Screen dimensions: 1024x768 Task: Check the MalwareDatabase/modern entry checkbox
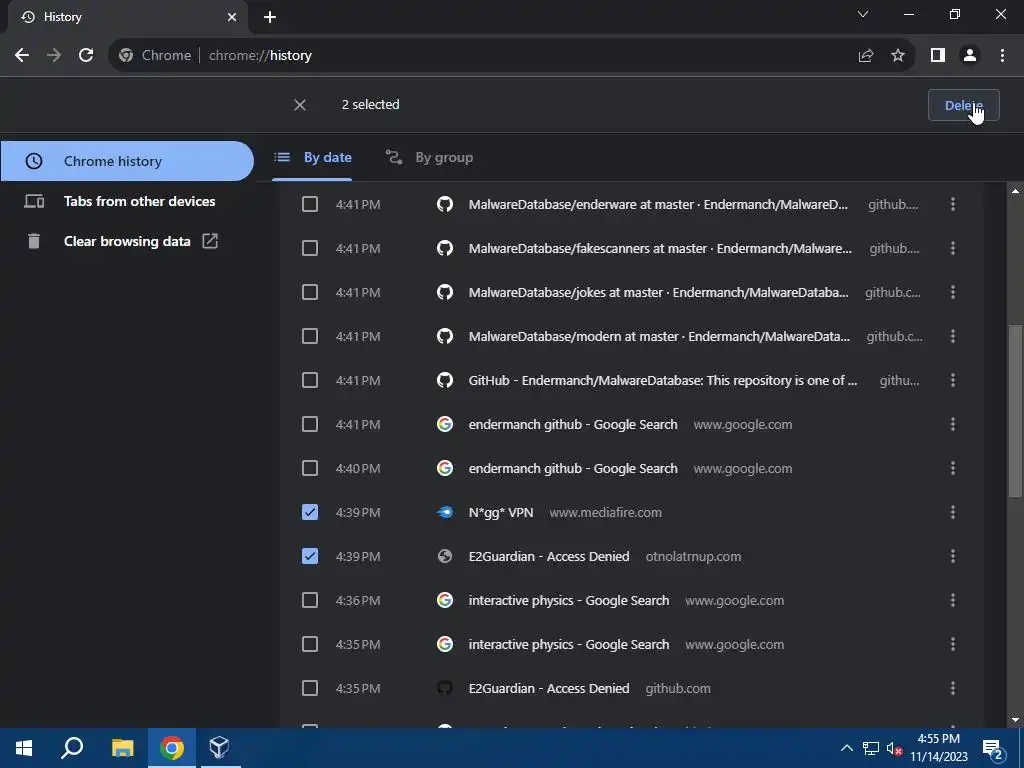[310, 336]
